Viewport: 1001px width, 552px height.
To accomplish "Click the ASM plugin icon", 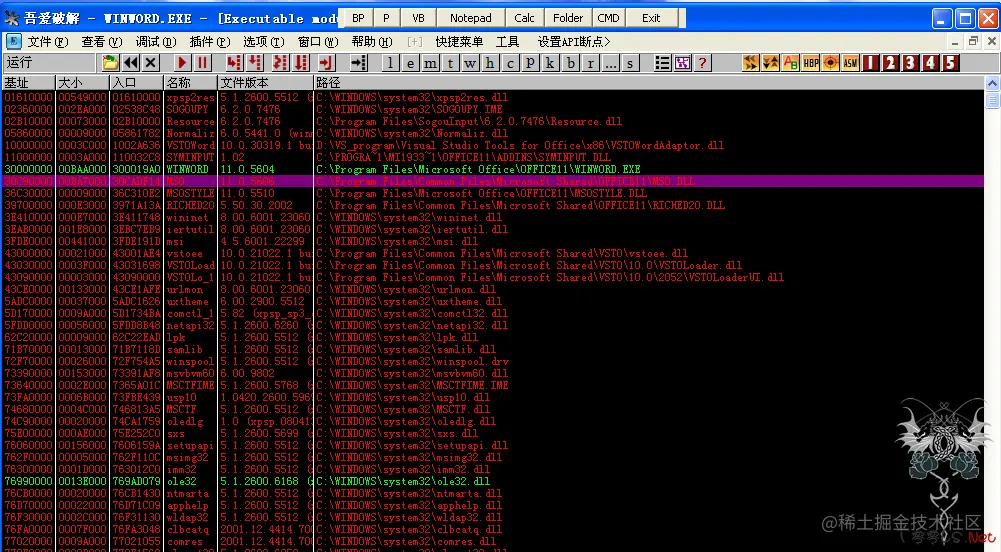I will 850,63.
